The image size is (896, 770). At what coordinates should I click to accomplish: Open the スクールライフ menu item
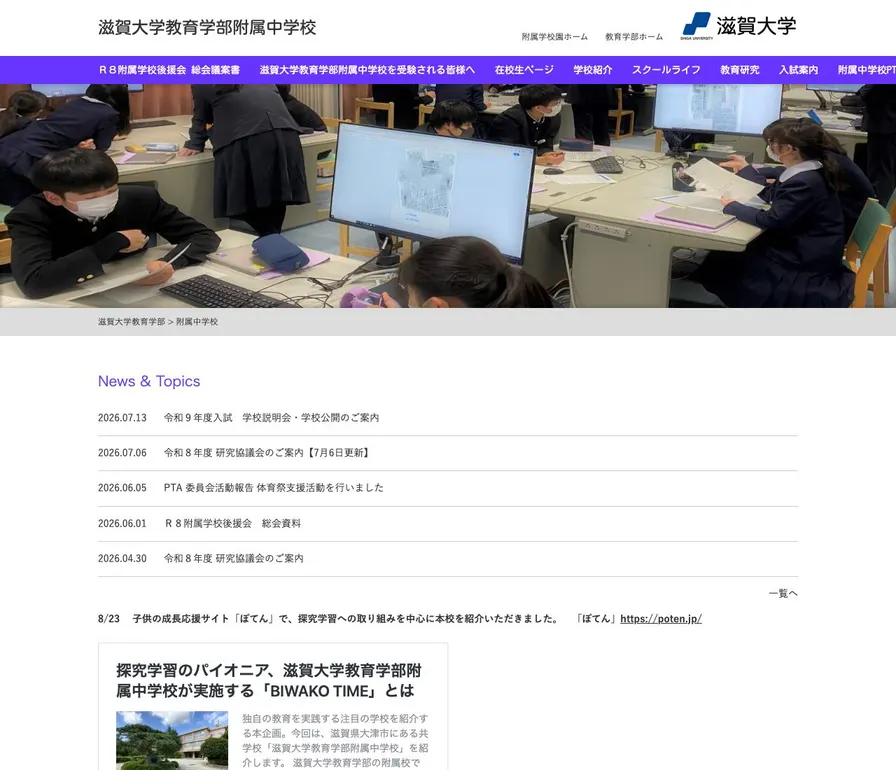tap(666, 70)
